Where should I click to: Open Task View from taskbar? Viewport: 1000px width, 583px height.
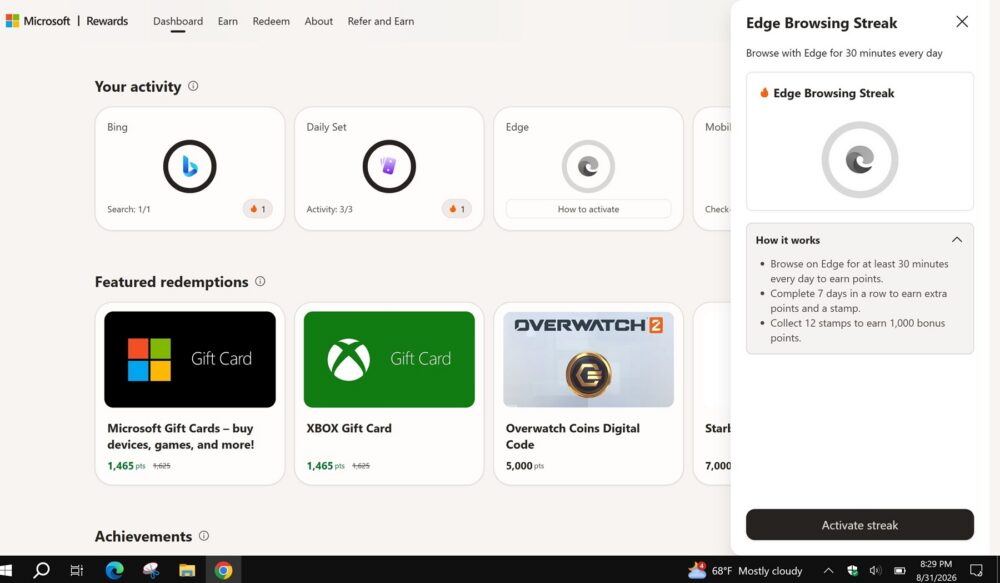(x=77, y=570)
